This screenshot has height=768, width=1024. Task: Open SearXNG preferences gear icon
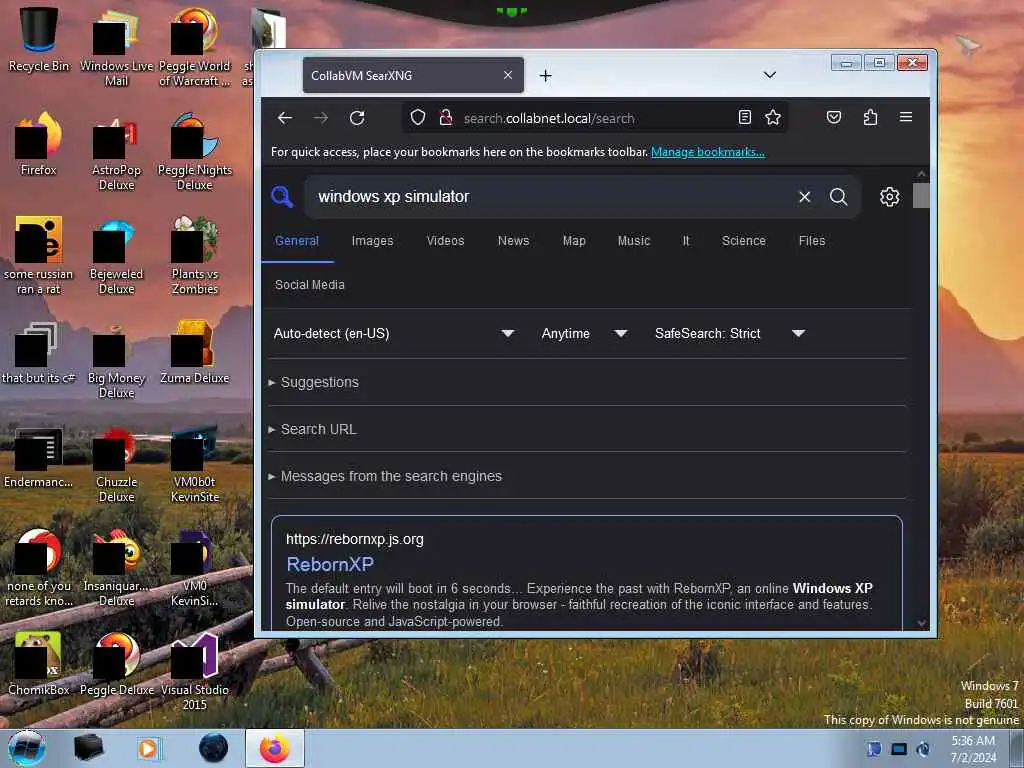point(889,197)
